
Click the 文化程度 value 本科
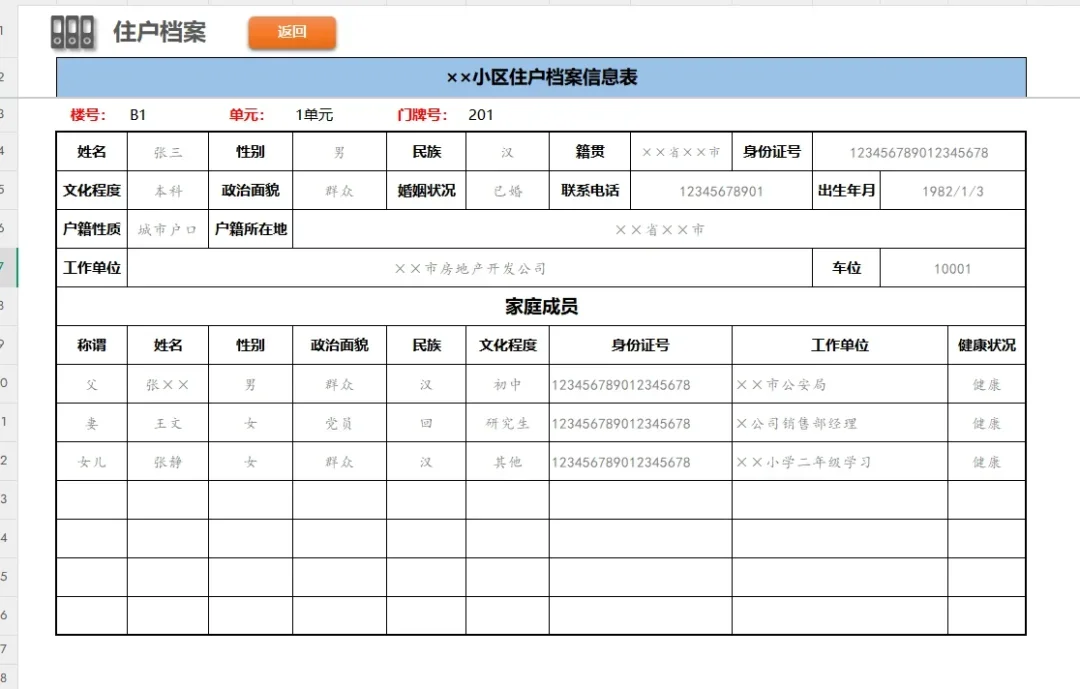tap(168, 191)
